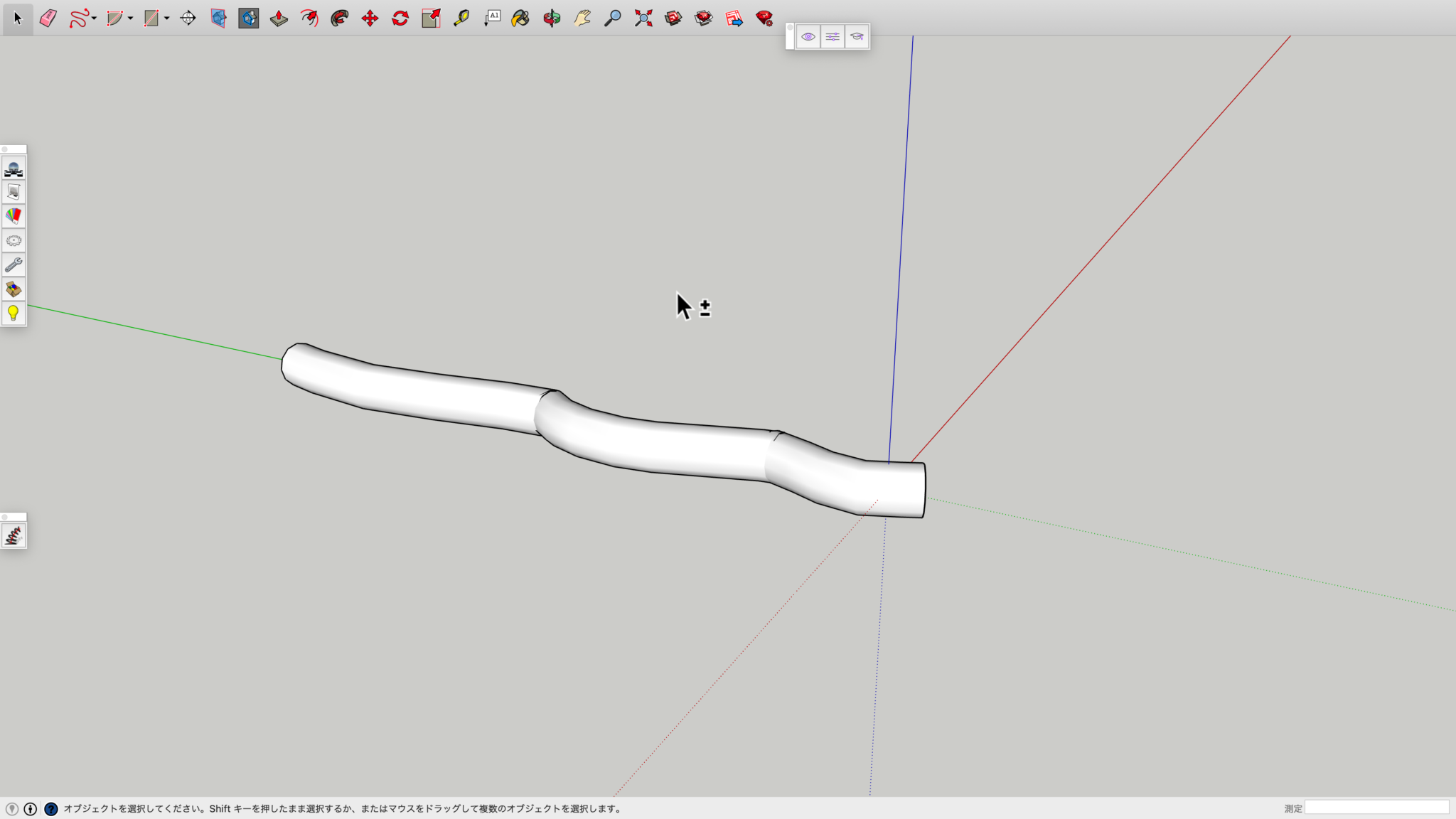Pick the Rotate tool

coord(400,18)
